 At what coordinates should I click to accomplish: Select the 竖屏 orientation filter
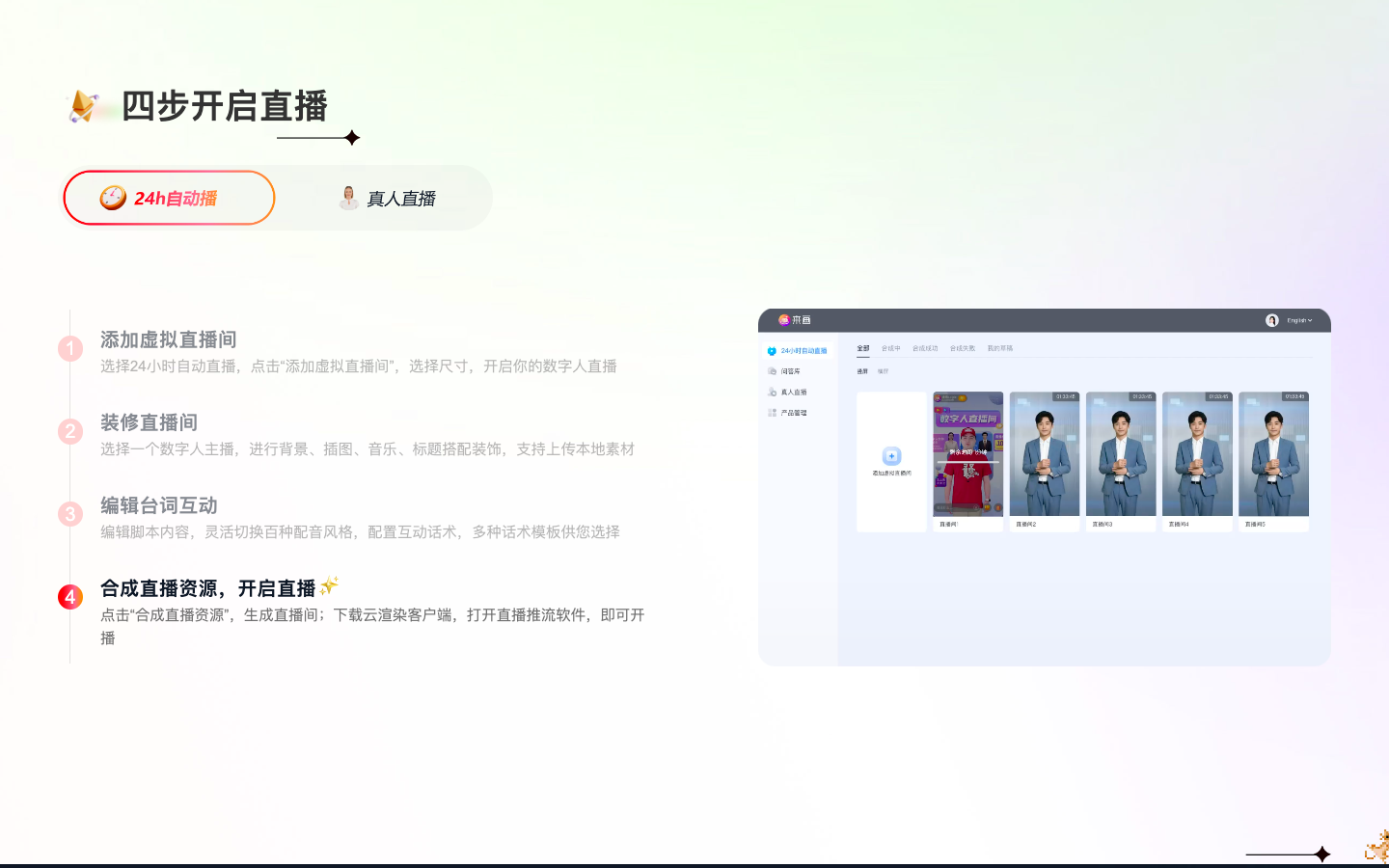tap(863, 371)
